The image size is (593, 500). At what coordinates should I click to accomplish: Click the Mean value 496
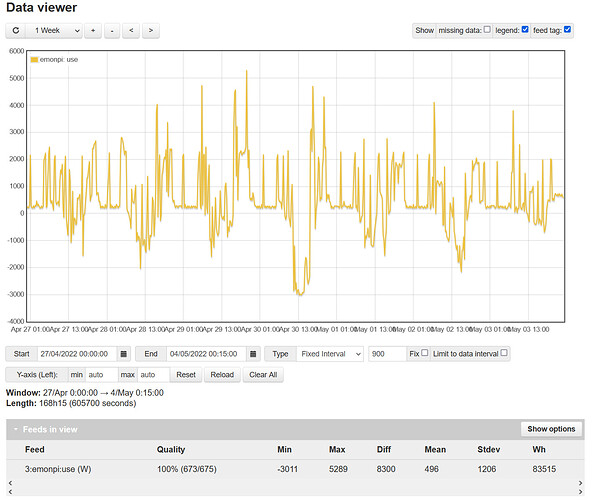click(x=432, y=469)
